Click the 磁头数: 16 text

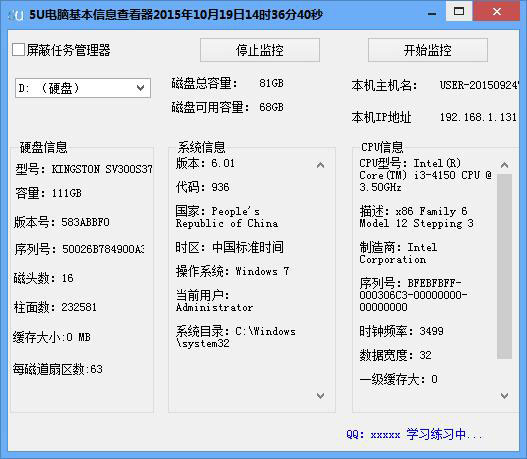[43, 278]
